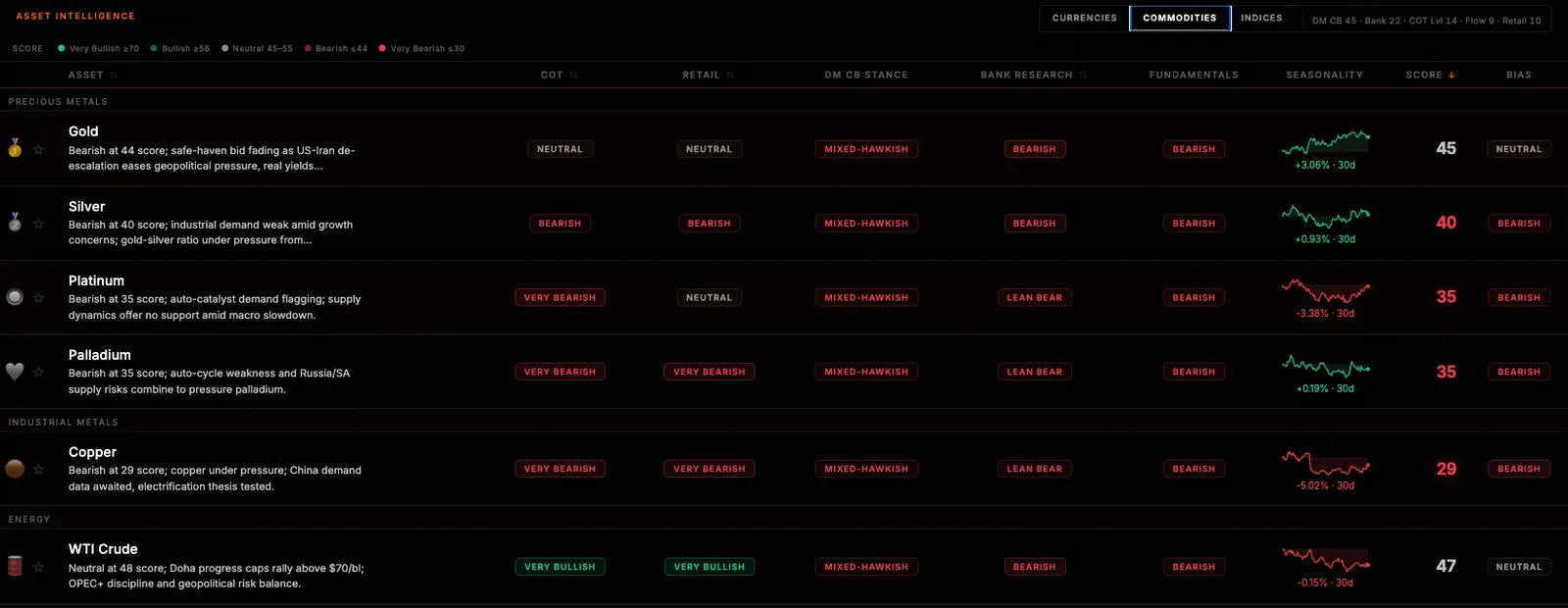Click the Copper coin asset icon
The height and width of the screenshot is (608, 1568).
tap(15, 469)
